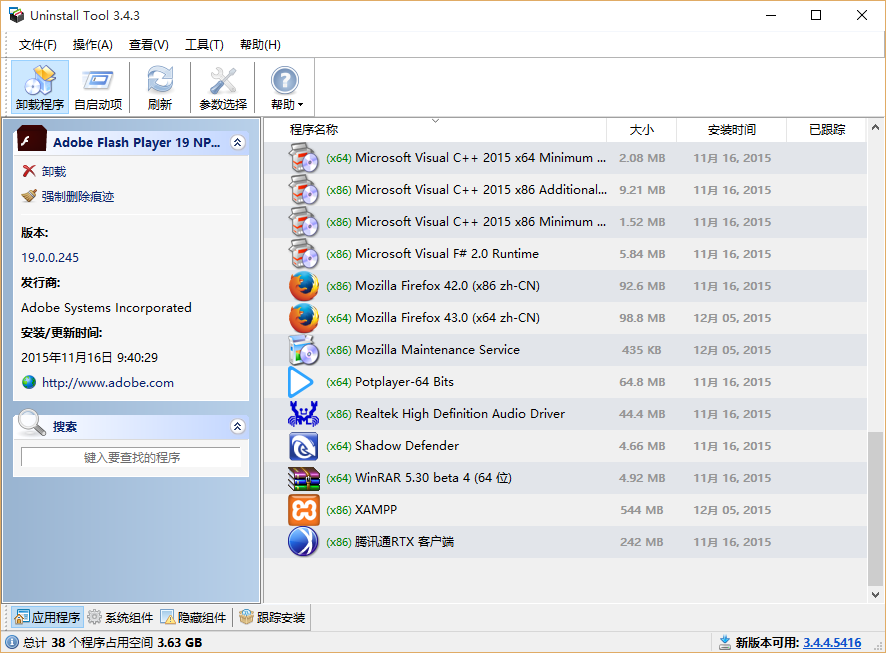Screen dimensions: 886x653
Task: Select the Potplayer-64 Bits program icon
Action: [302, 382]
